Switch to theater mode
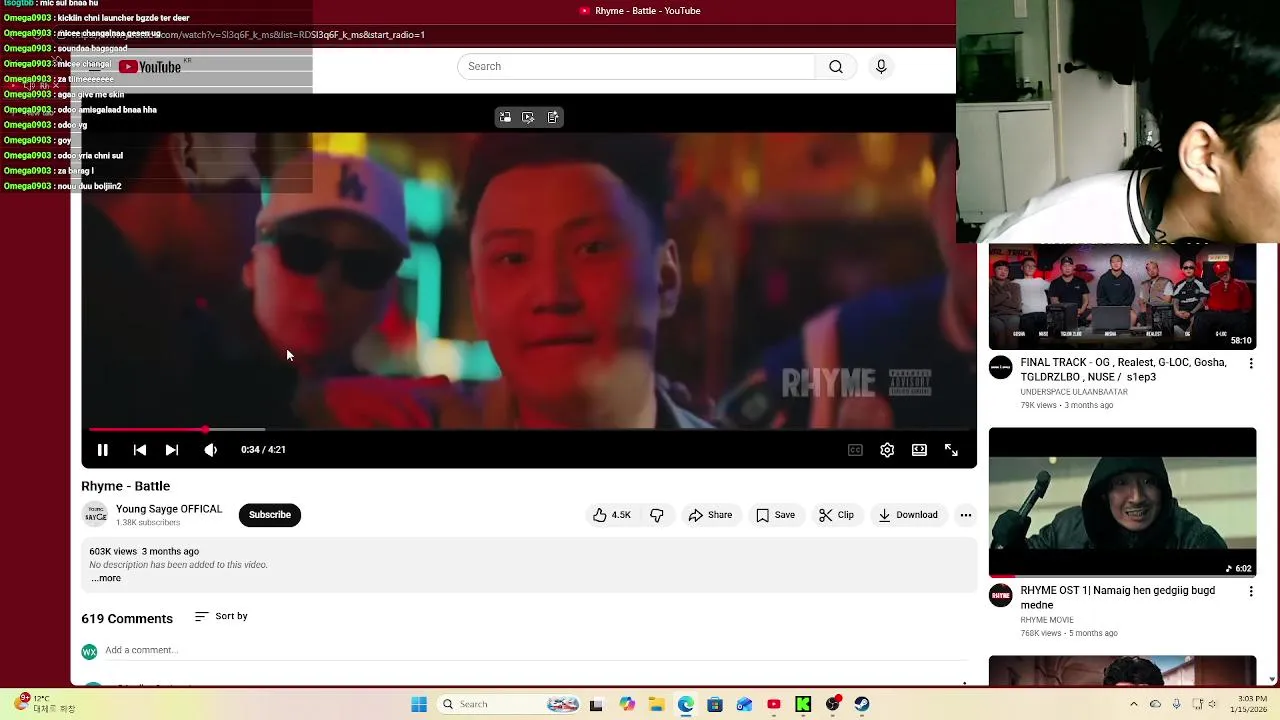Screen dimensions: 1280x720 point(919,450)
